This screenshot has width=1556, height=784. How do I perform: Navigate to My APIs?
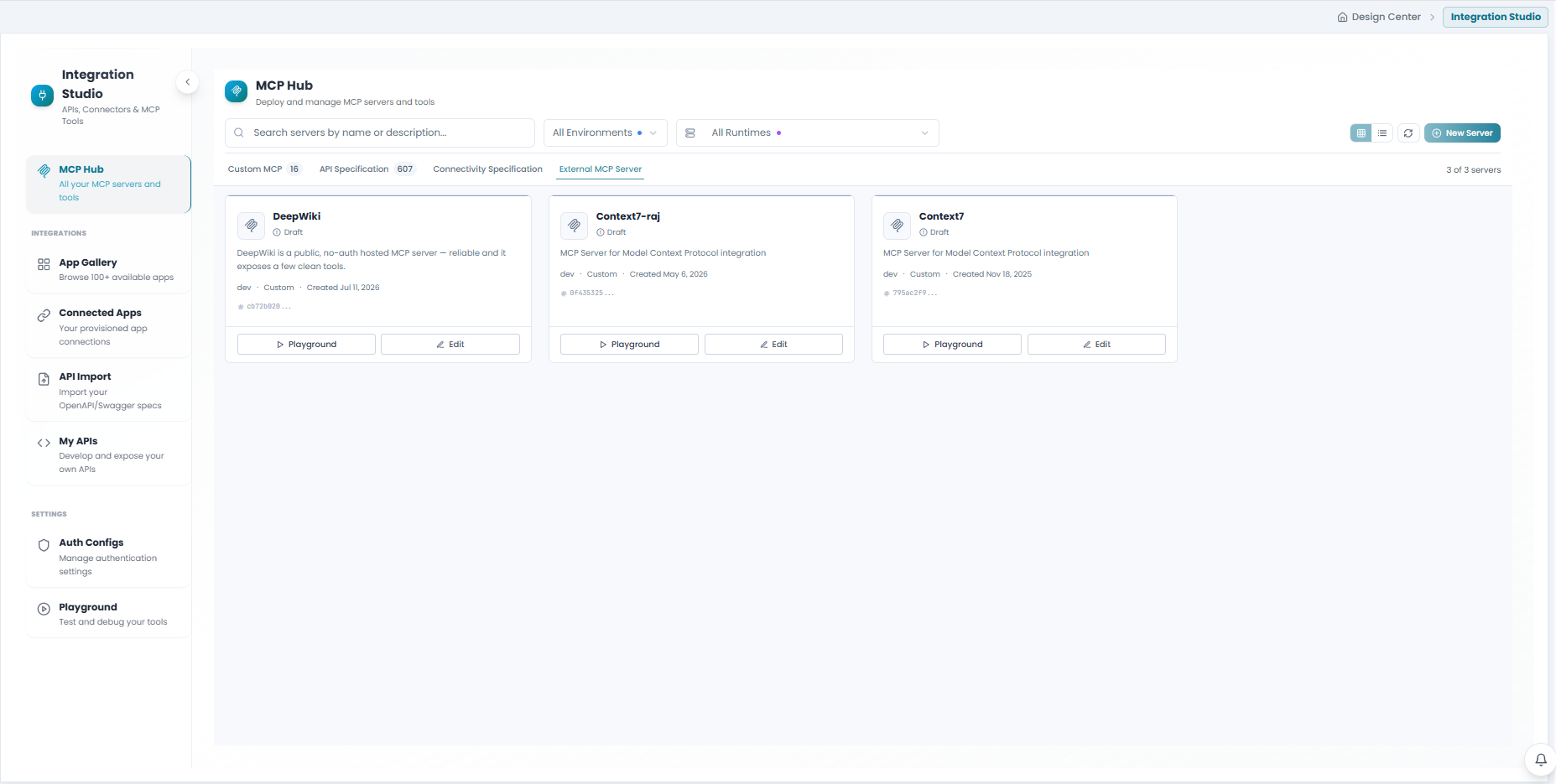point(108,454)
